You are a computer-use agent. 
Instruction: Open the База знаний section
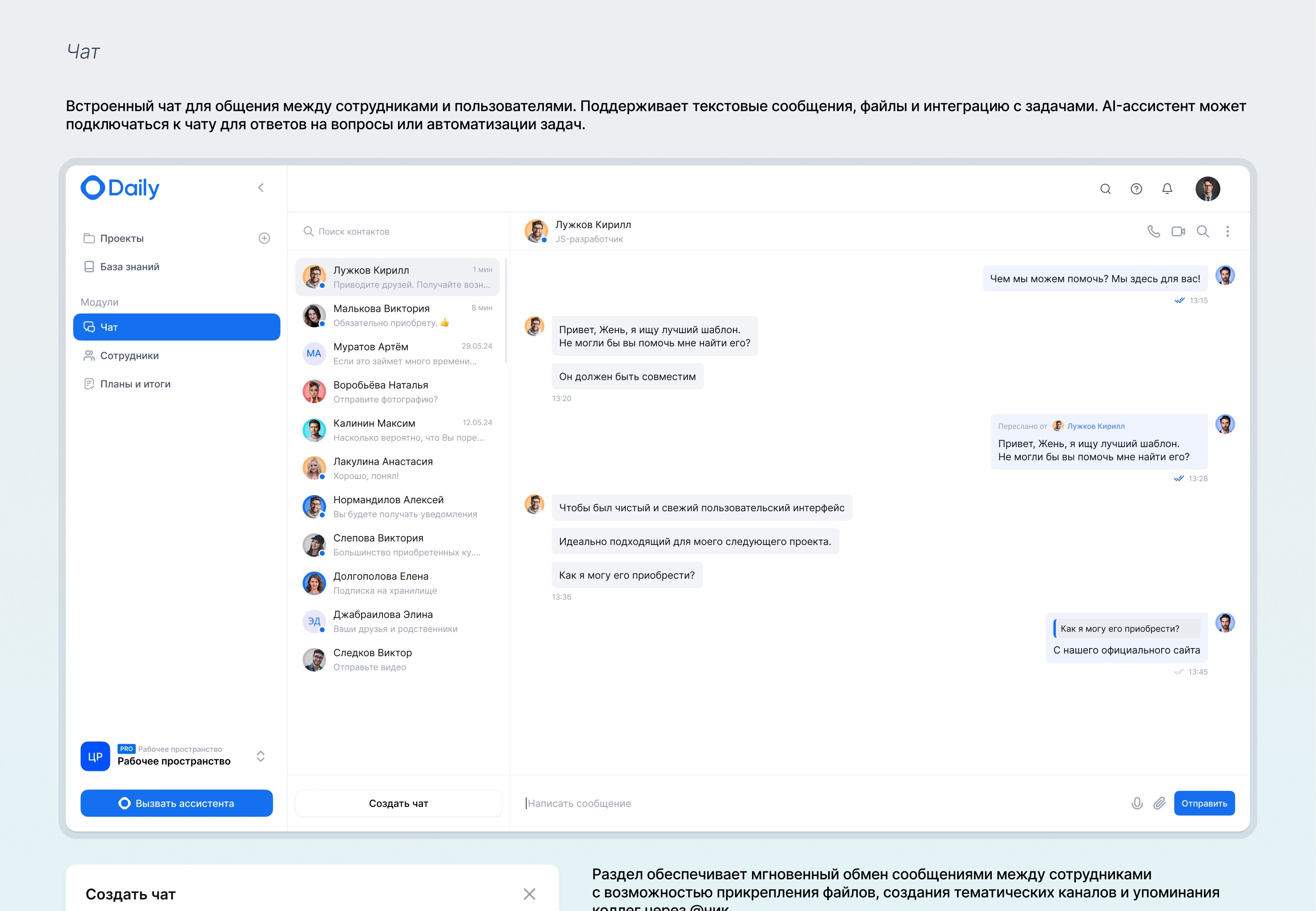(129, 266)
